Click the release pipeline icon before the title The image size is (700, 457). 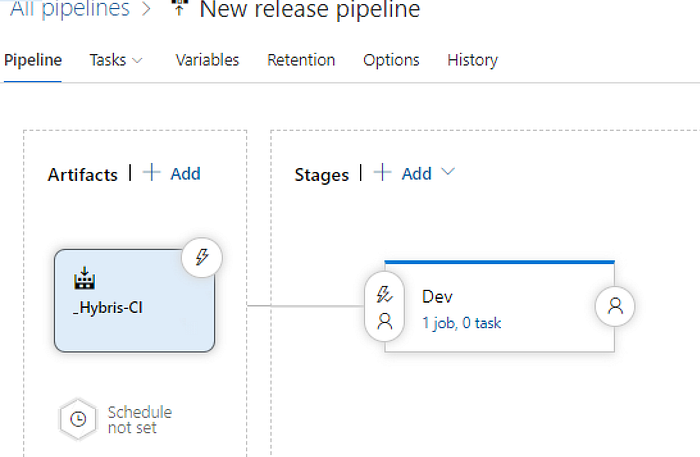point(179,7)
